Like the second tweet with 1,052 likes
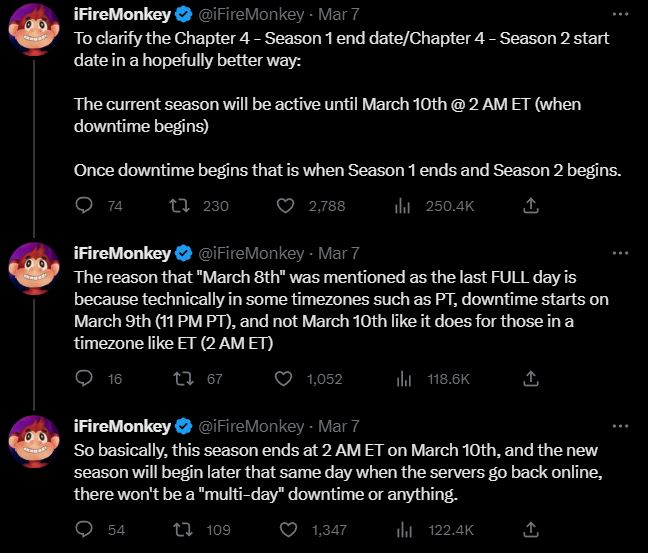648x553 pixels. point(284,378)
